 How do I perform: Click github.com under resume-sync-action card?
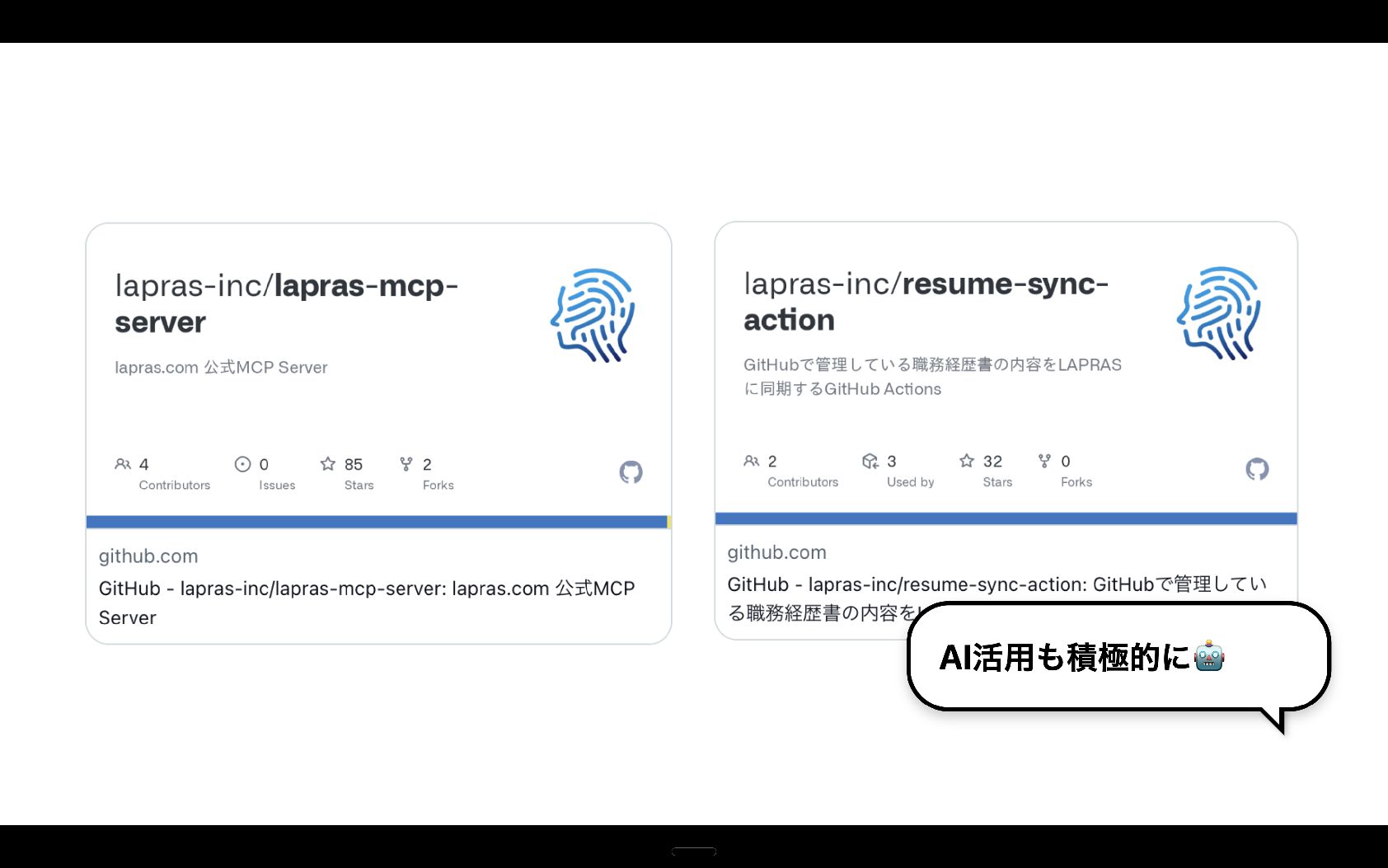coord(776,552)
